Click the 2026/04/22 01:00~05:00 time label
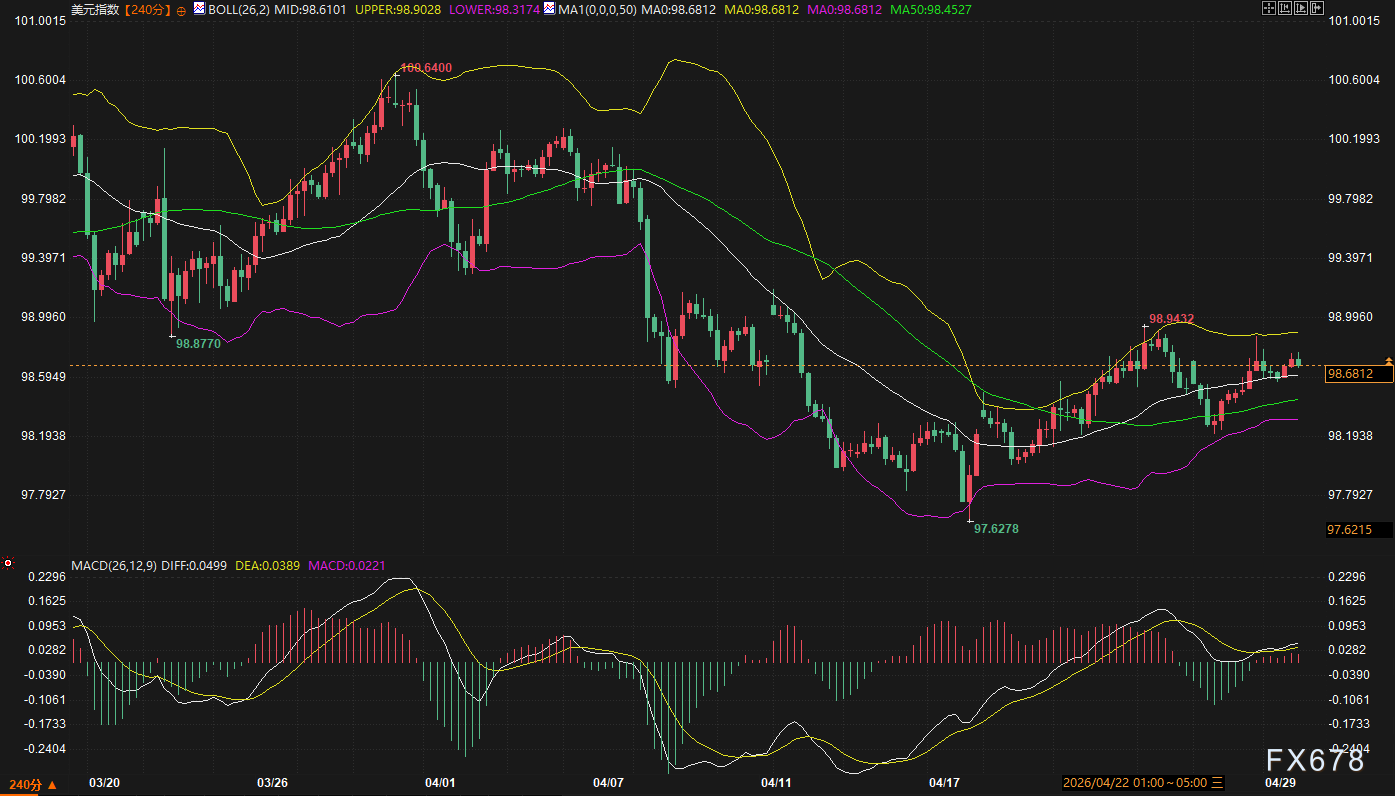The image size is (1395, 796). pos(1134,783)
